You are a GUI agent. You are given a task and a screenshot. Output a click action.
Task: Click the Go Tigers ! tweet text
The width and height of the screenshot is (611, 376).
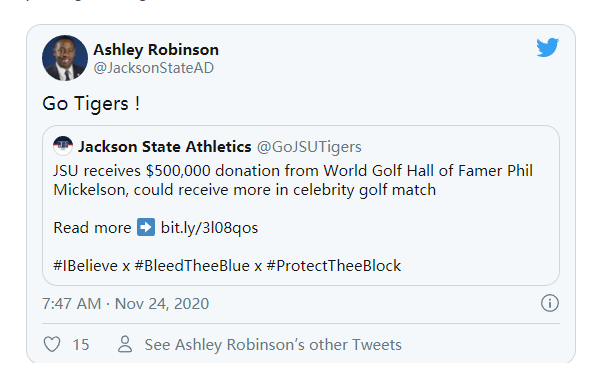point(91,104)
